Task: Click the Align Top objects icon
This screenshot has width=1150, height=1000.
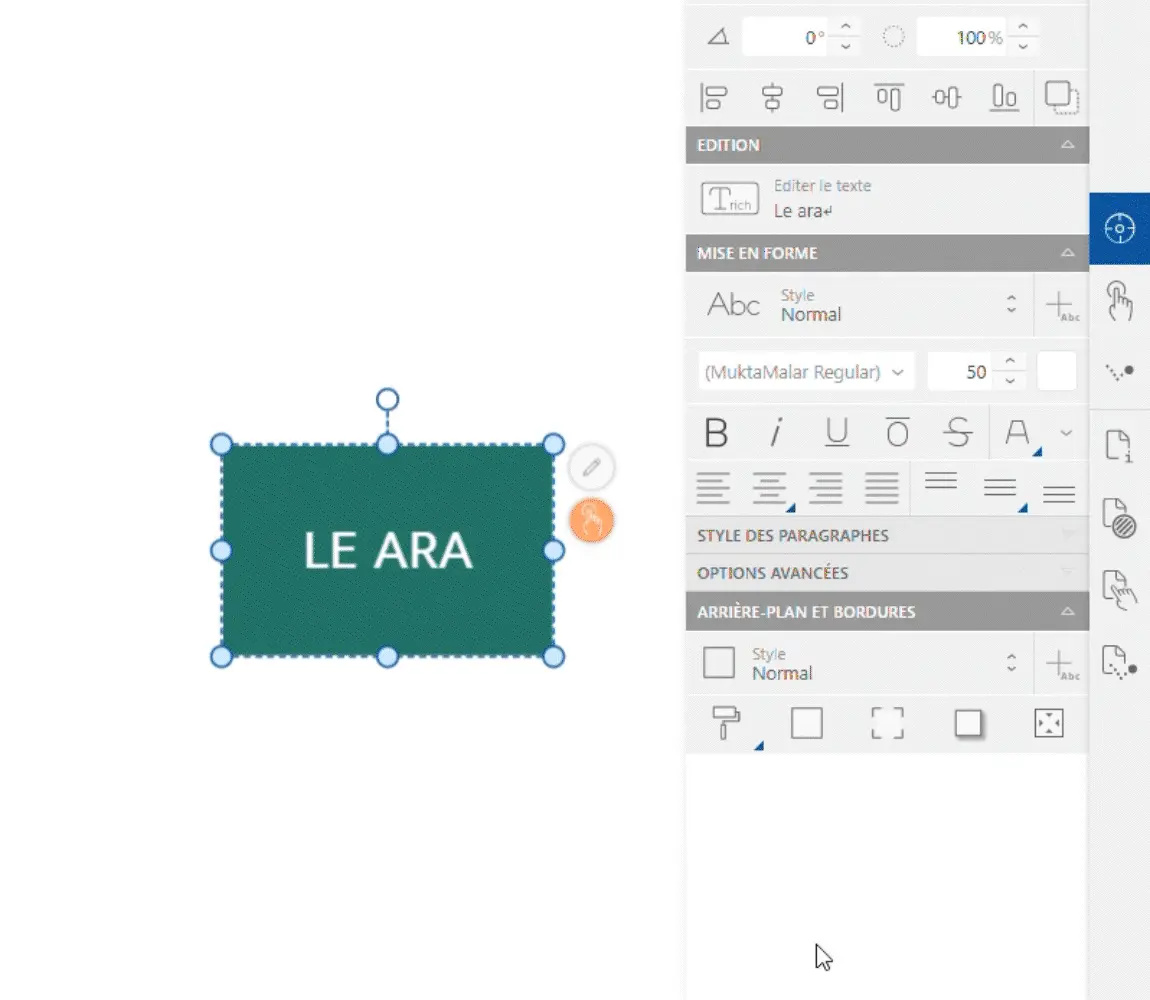Action: click(888, 97)
